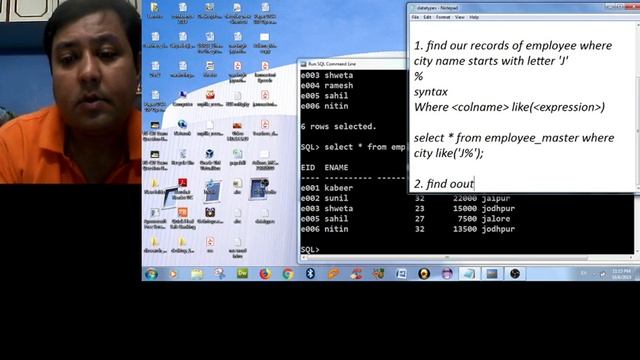Click the taskbar clock in the system tray
The width and height of the screenshot is (640, 360).
click(x=621, y=274)
